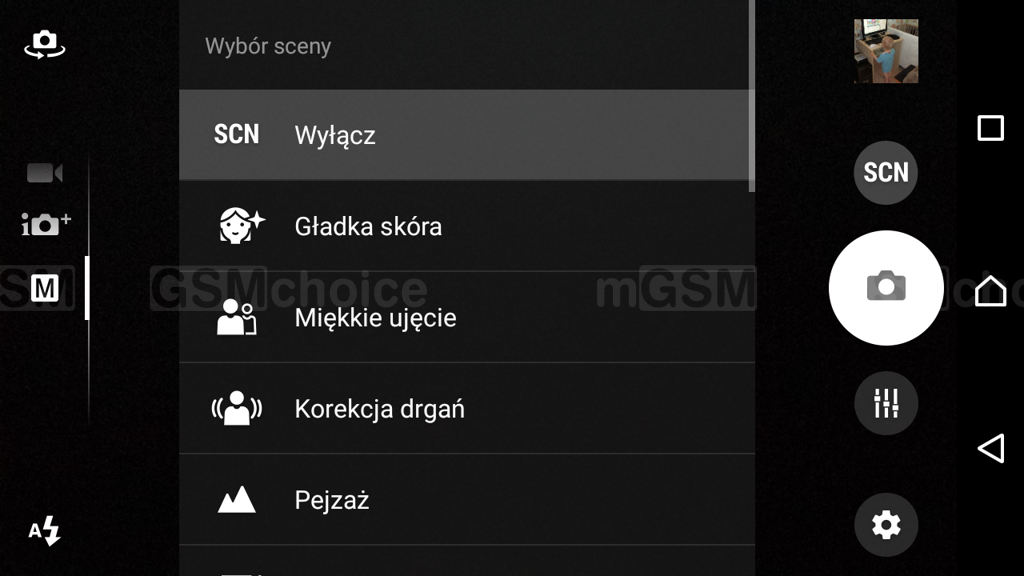Open manual adjustment sliders button
Viewport: 1024px width, 576px height.
[886, 403]
